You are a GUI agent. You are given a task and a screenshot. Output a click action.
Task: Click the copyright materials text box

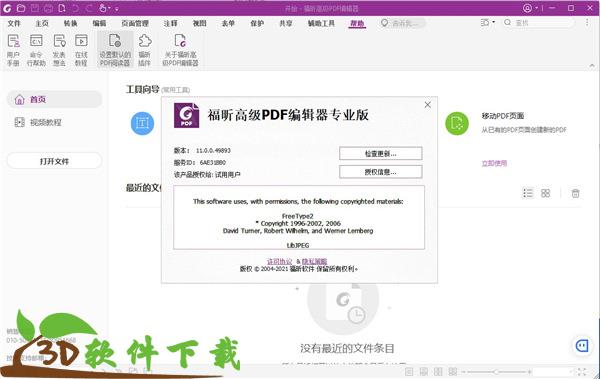tap(299, 217)
